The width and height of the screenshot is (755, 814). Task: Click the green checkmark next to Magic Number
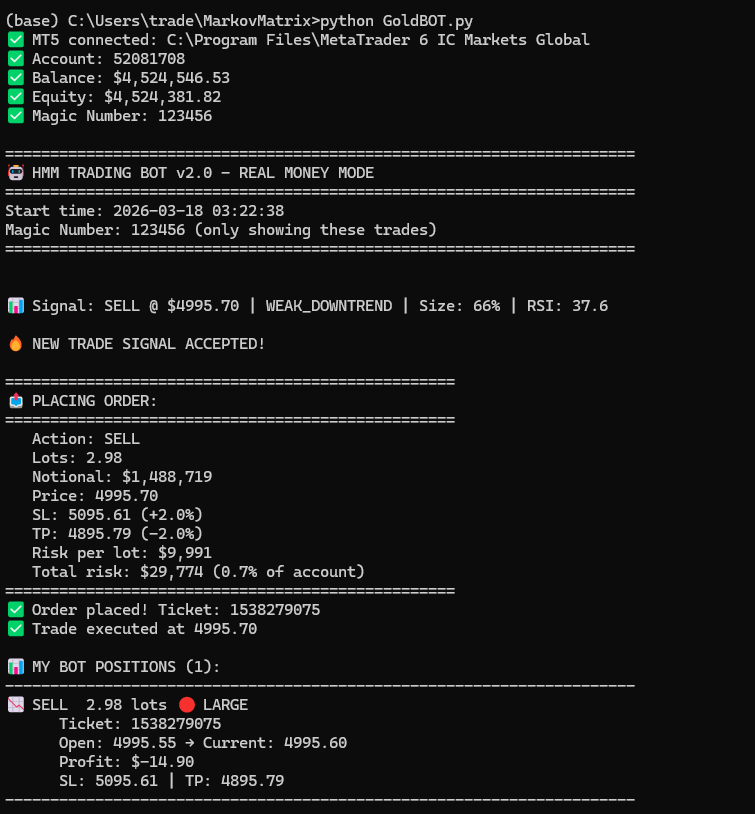tap(16, 116)
